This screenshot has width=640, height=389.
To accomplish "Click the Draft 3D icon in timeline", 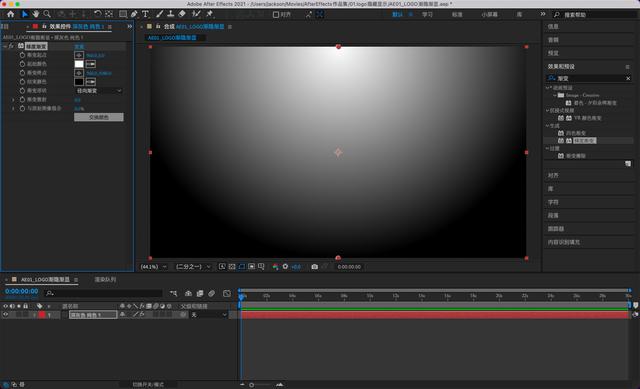I will point(188,293).
